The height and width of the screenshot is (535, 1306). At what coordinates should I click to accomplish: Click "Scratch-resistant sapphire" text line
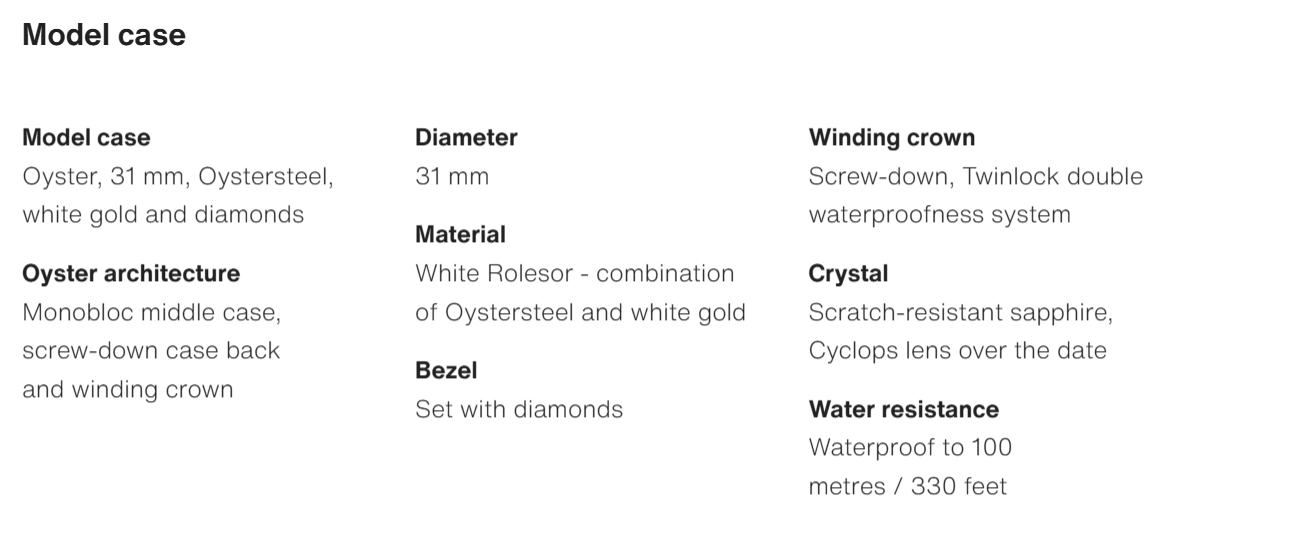960,313
